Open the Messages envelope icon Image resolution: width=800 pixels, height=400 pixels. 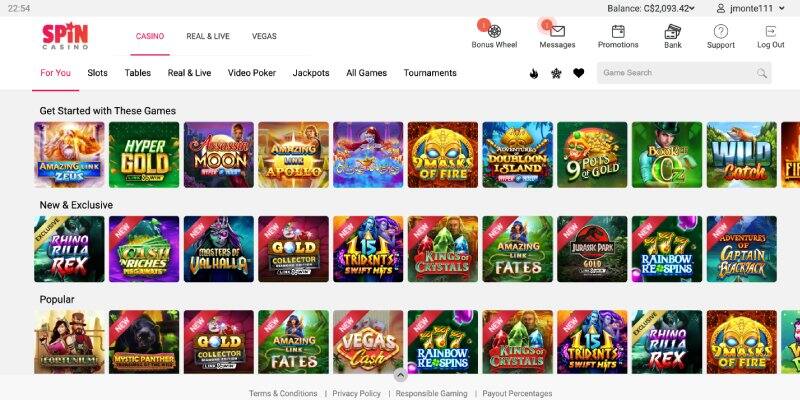557,32
